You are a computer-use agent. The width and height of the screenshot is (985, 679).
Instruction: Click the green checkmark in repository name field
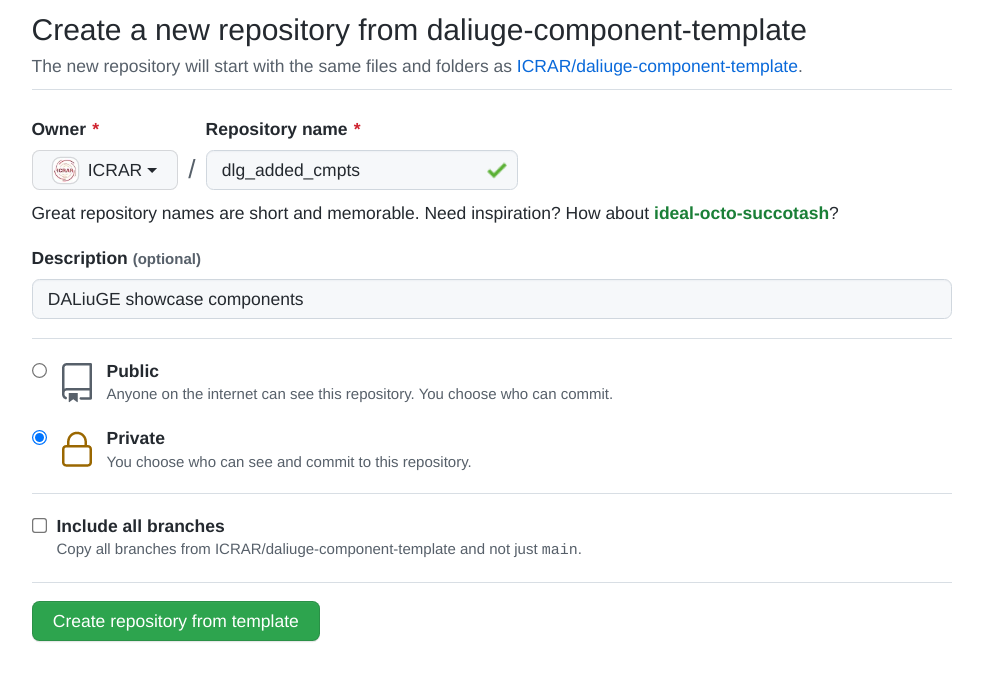(496, 170)
